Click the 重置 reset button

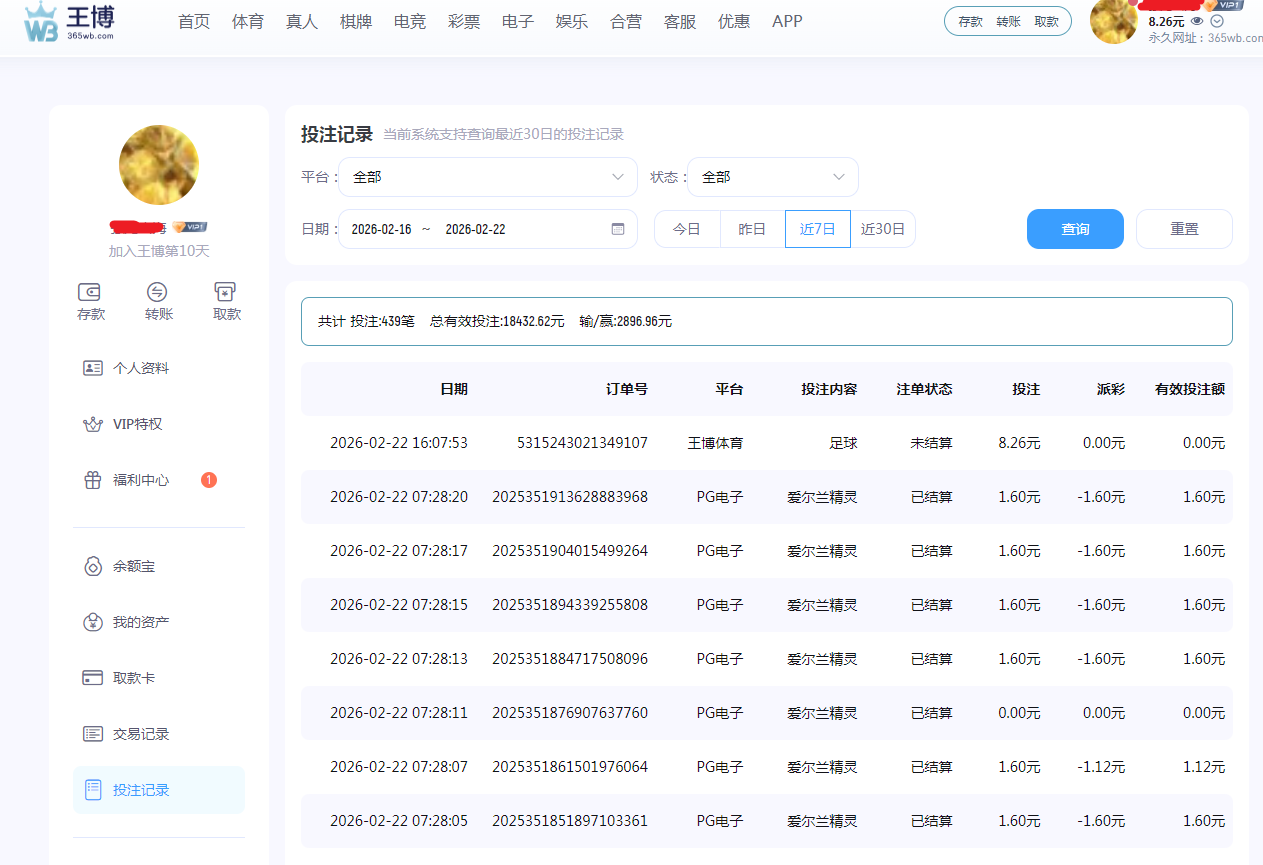[x=1184, y=229]
